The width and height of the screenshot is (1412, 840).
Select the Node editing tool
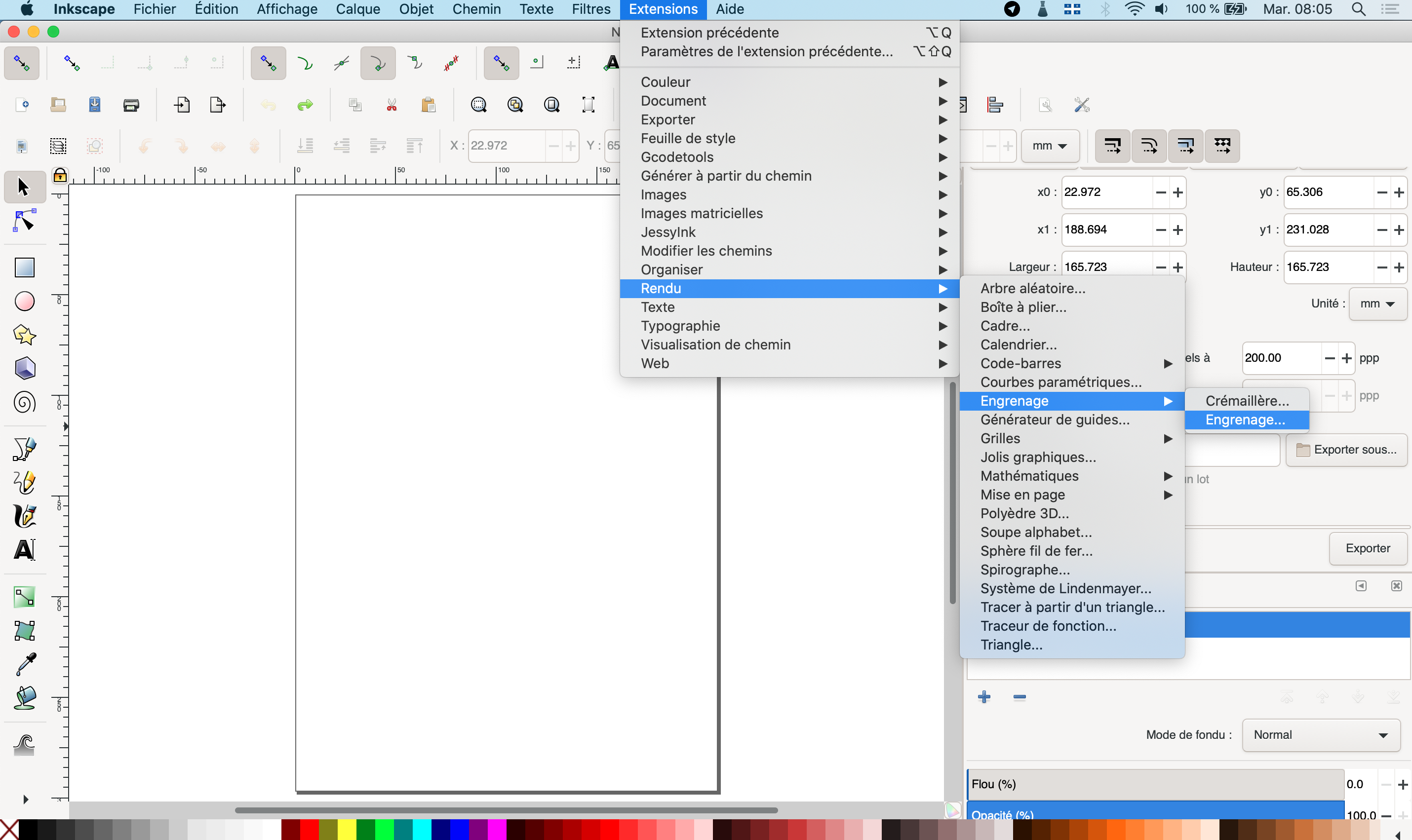pyautogui.click(x=24, y=221)
